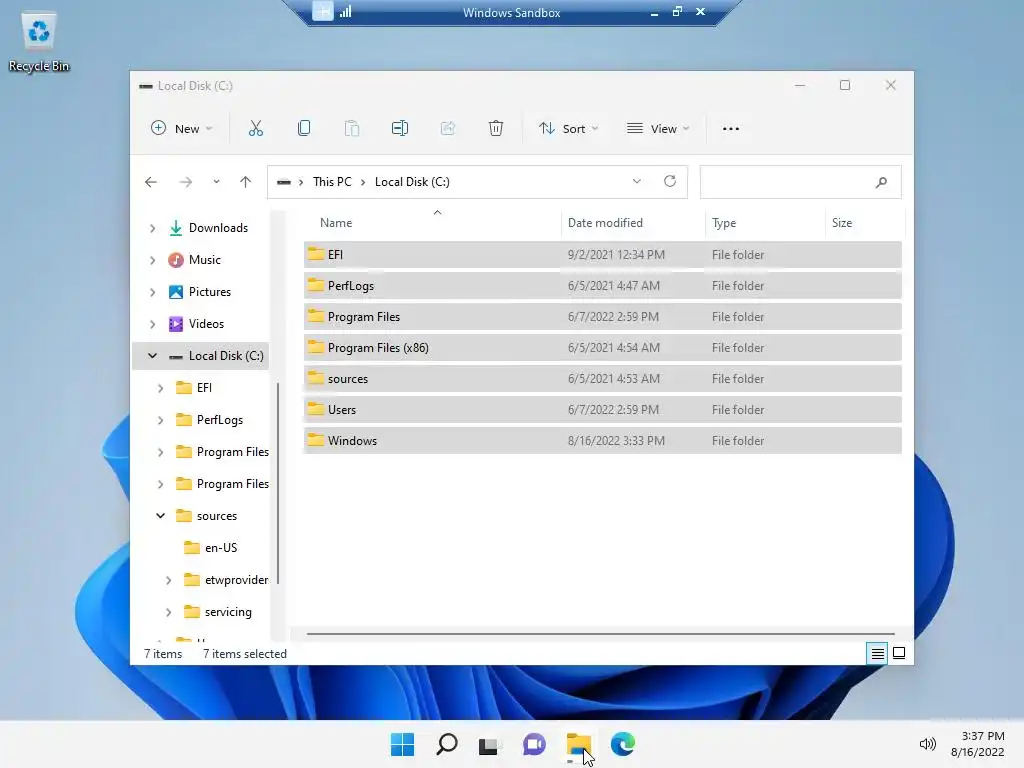
Task: Go forward with the right arrow
Action: tap(185, 182)
